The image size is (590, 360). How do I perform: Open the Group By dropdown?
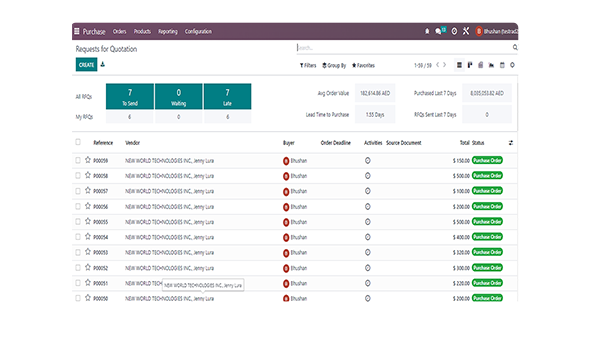334,65
